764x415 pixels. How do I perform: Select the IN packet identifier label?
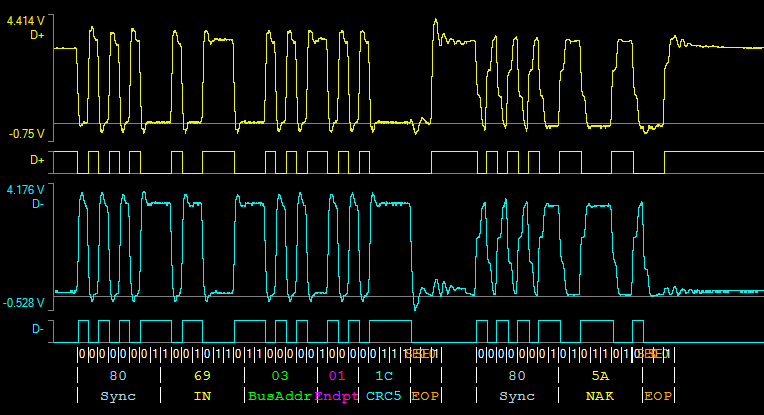coord(202,396)
